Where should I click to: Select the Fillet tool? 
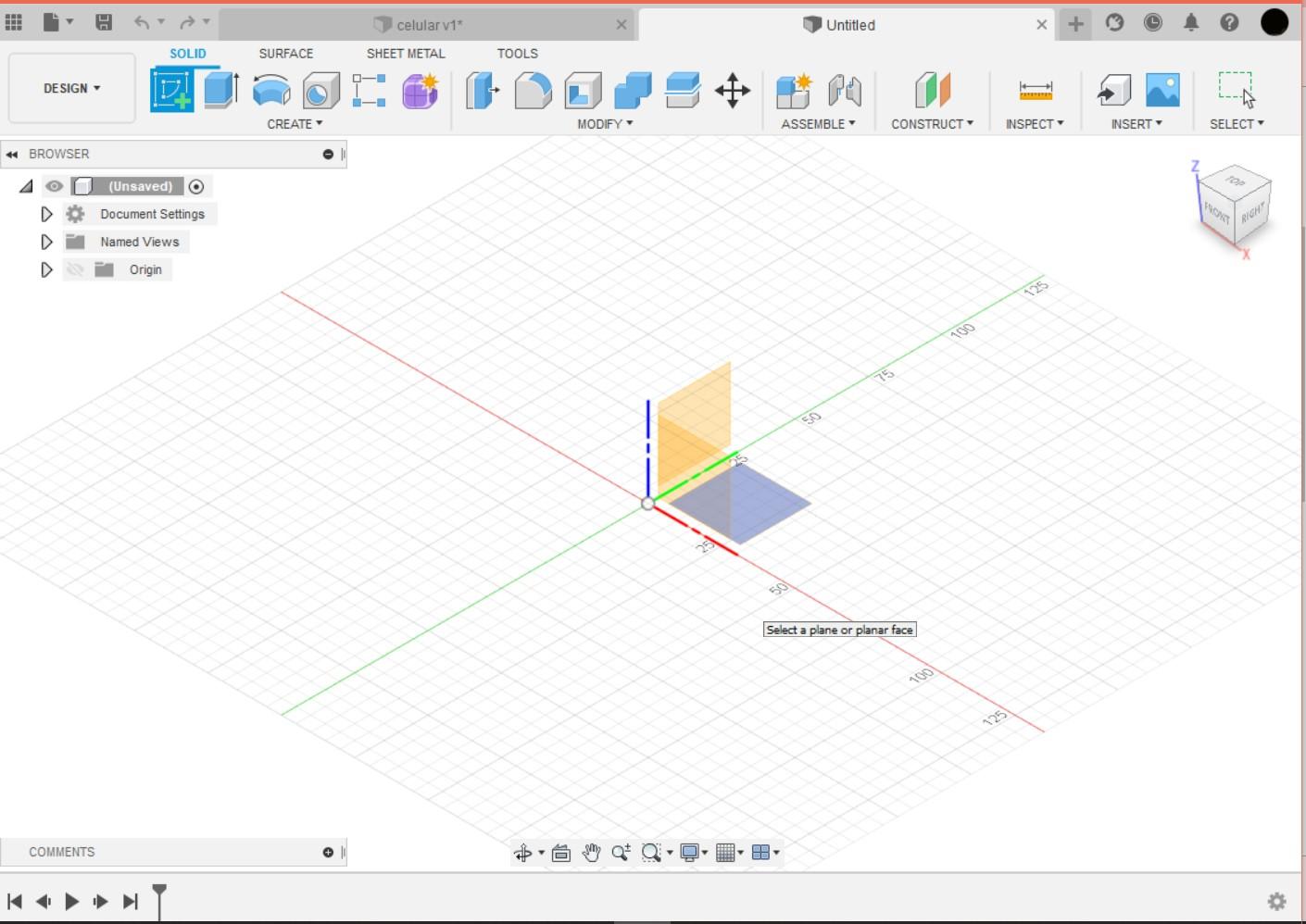click(x=533, y=91)
